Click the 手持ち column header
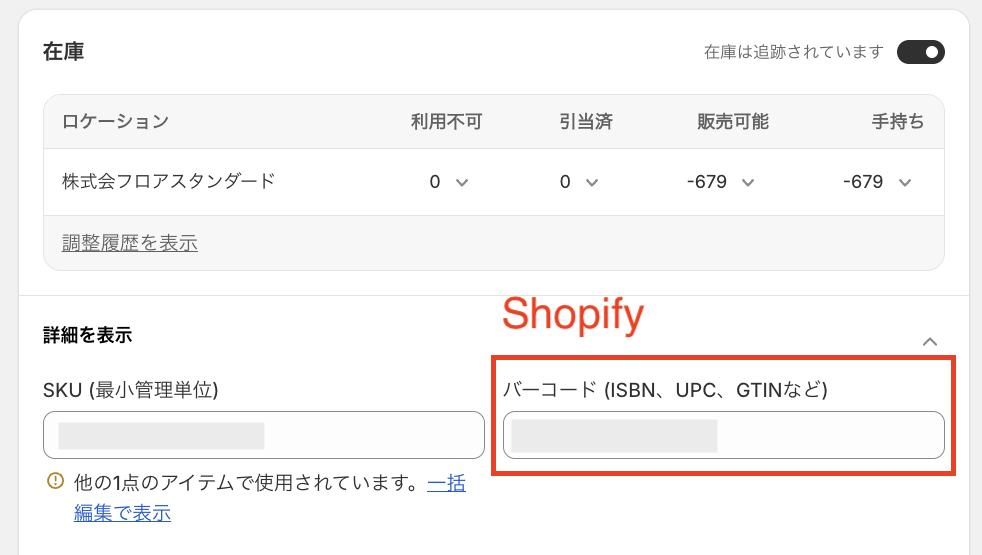The height and width of the screenshot is (555, 982). 897,122
